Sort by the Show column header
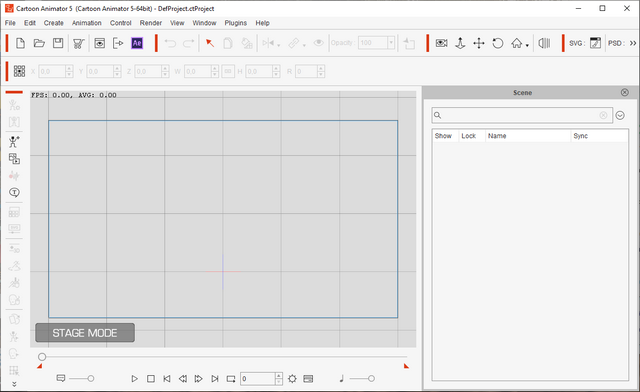 (443, 136)
